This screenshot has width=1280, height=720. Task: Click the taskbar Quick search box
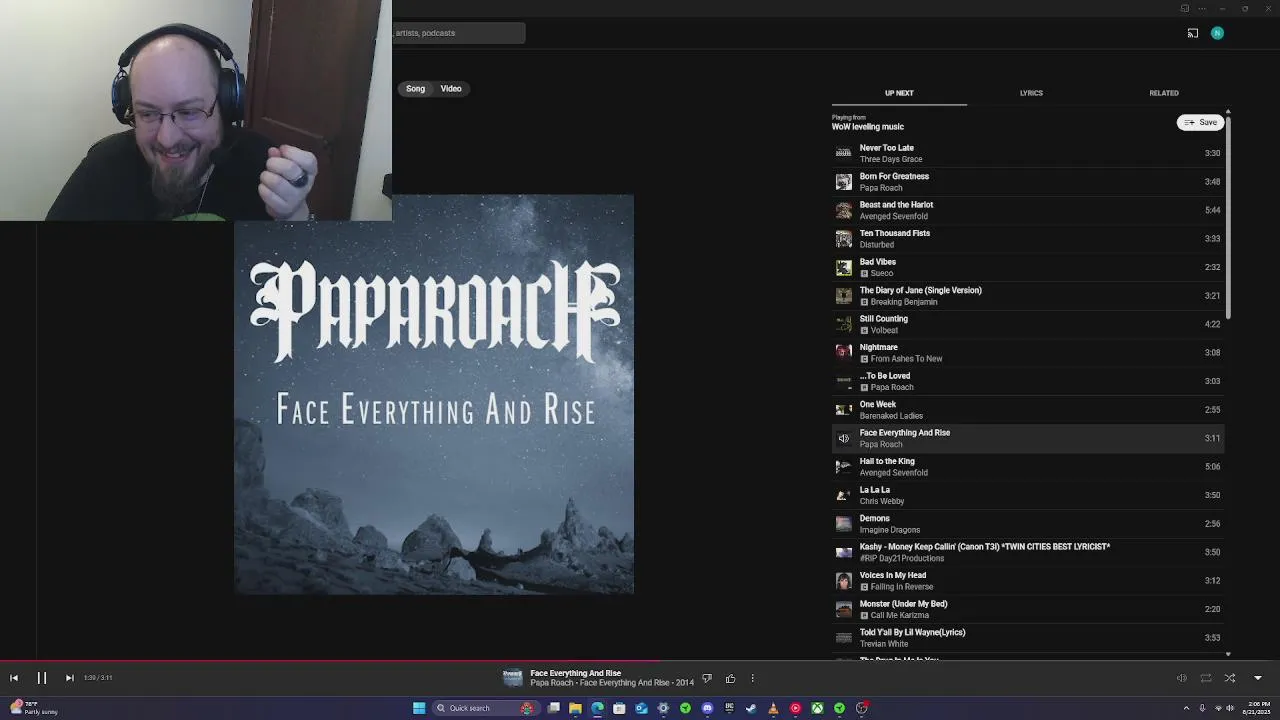(x=484, y=708)
